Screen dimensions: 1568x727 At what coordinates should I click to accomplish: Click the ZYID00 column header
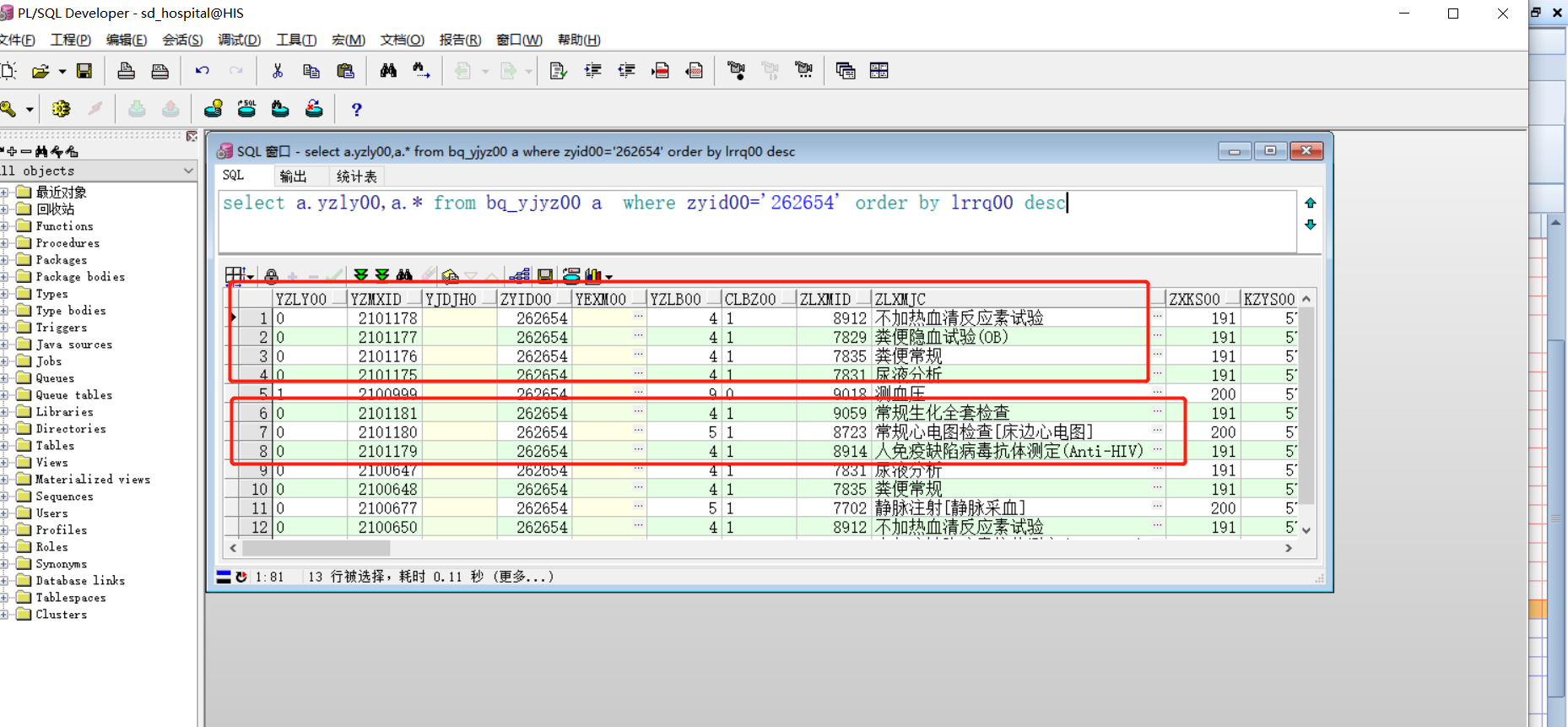click(534, 299)
